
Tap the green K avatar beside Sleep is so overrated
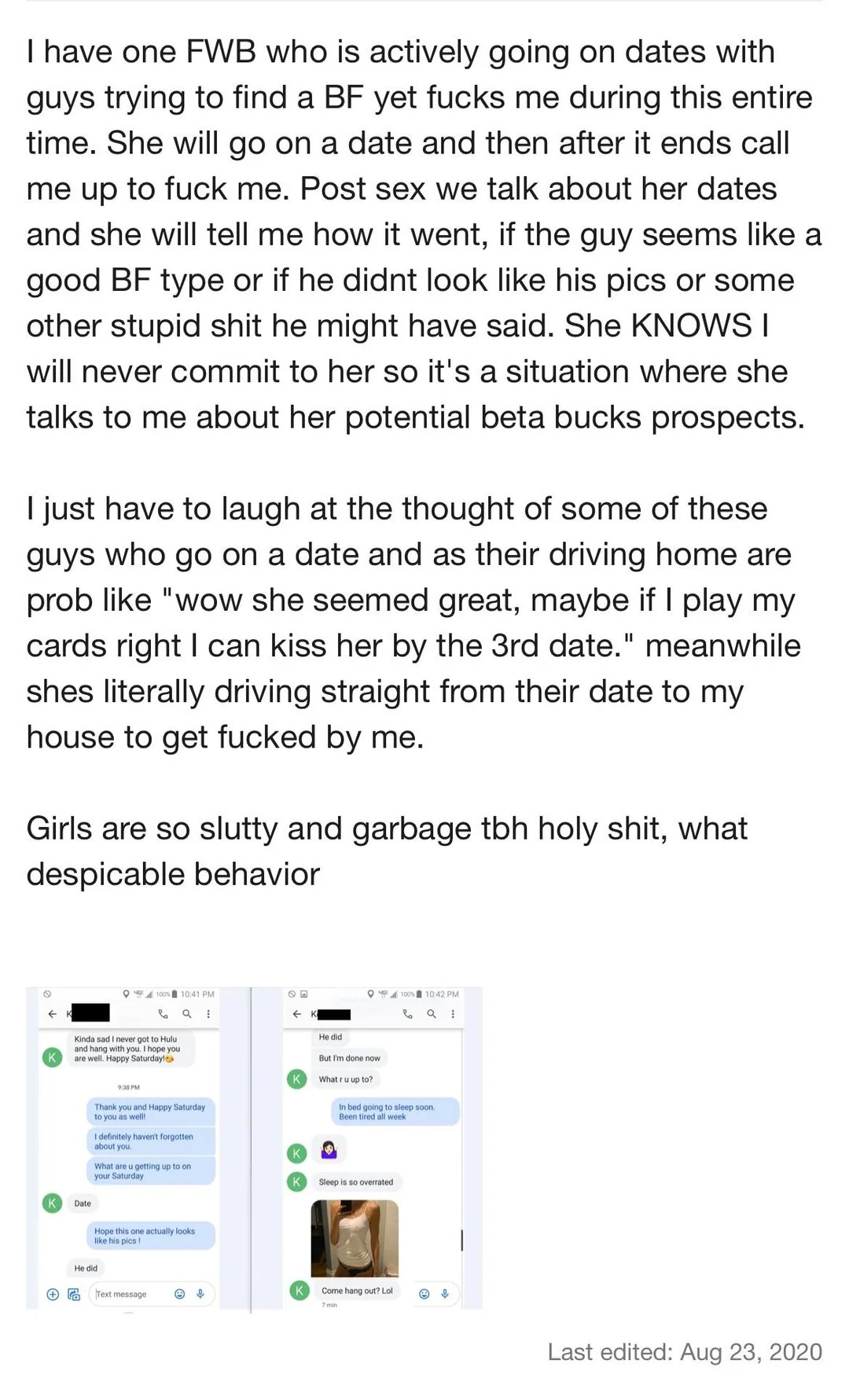coord(296,1181)
